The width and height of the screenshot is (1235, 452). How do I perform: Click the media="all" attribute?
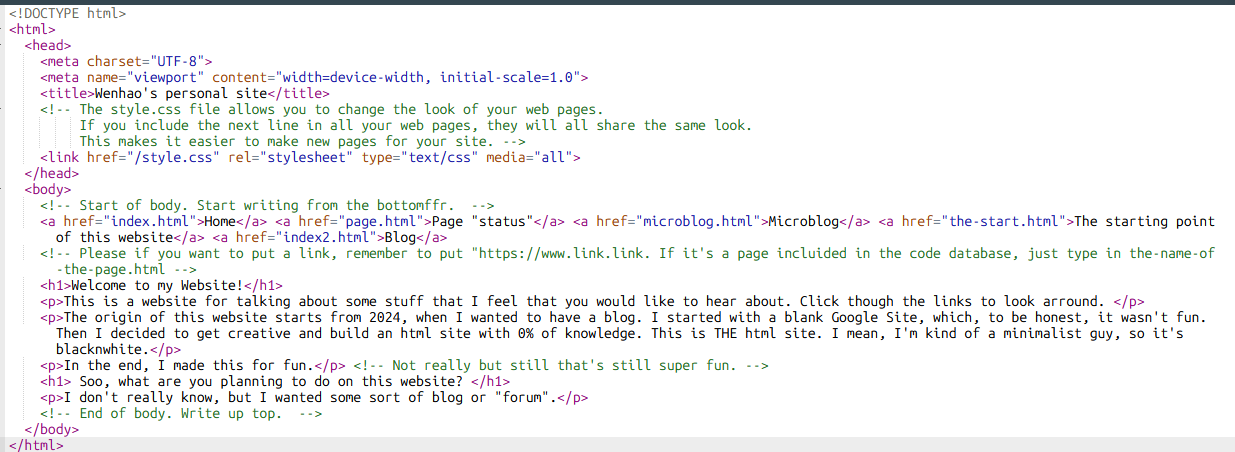coord(528,157)
